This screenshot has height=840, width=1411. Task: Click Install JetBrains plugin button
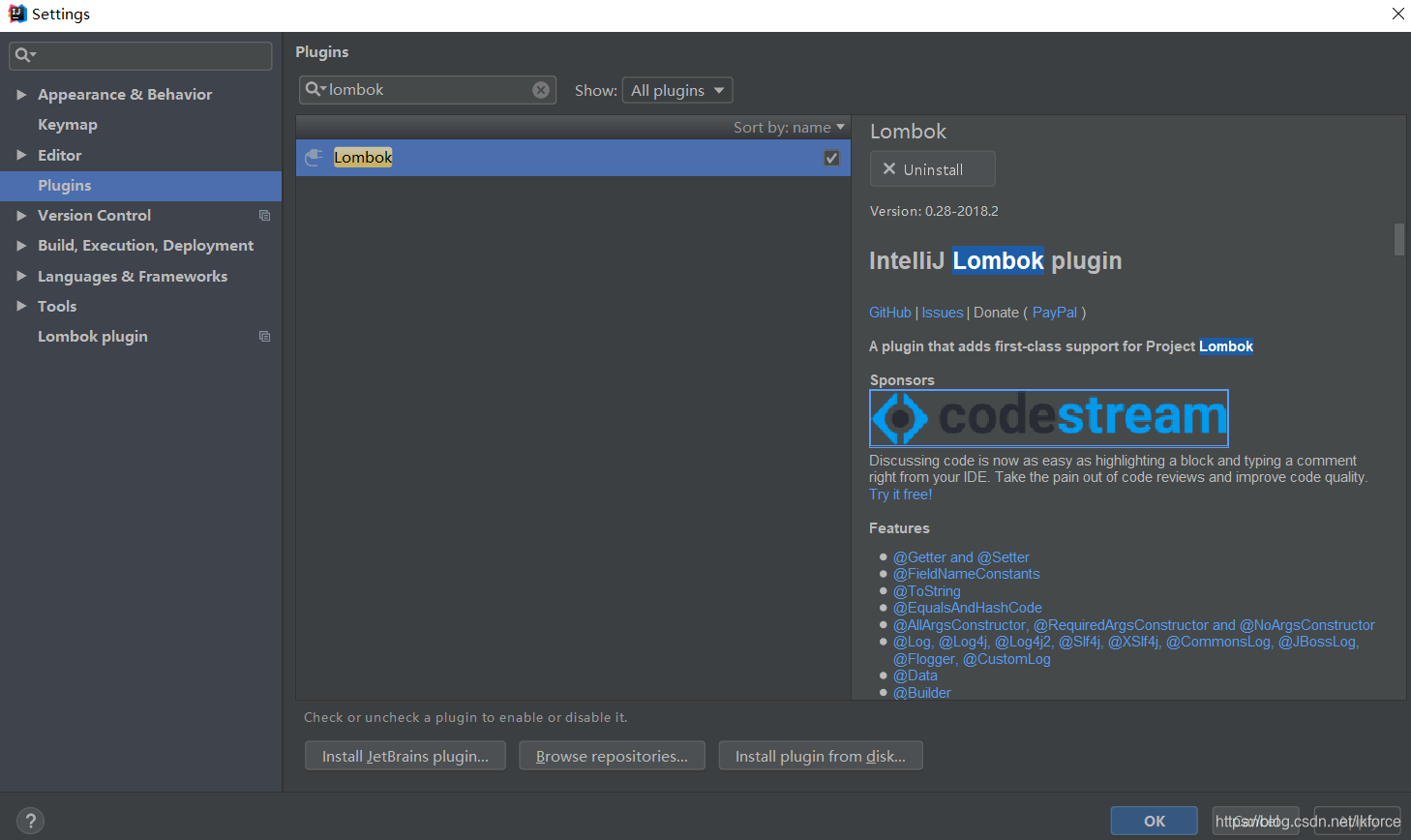(405, 756)
